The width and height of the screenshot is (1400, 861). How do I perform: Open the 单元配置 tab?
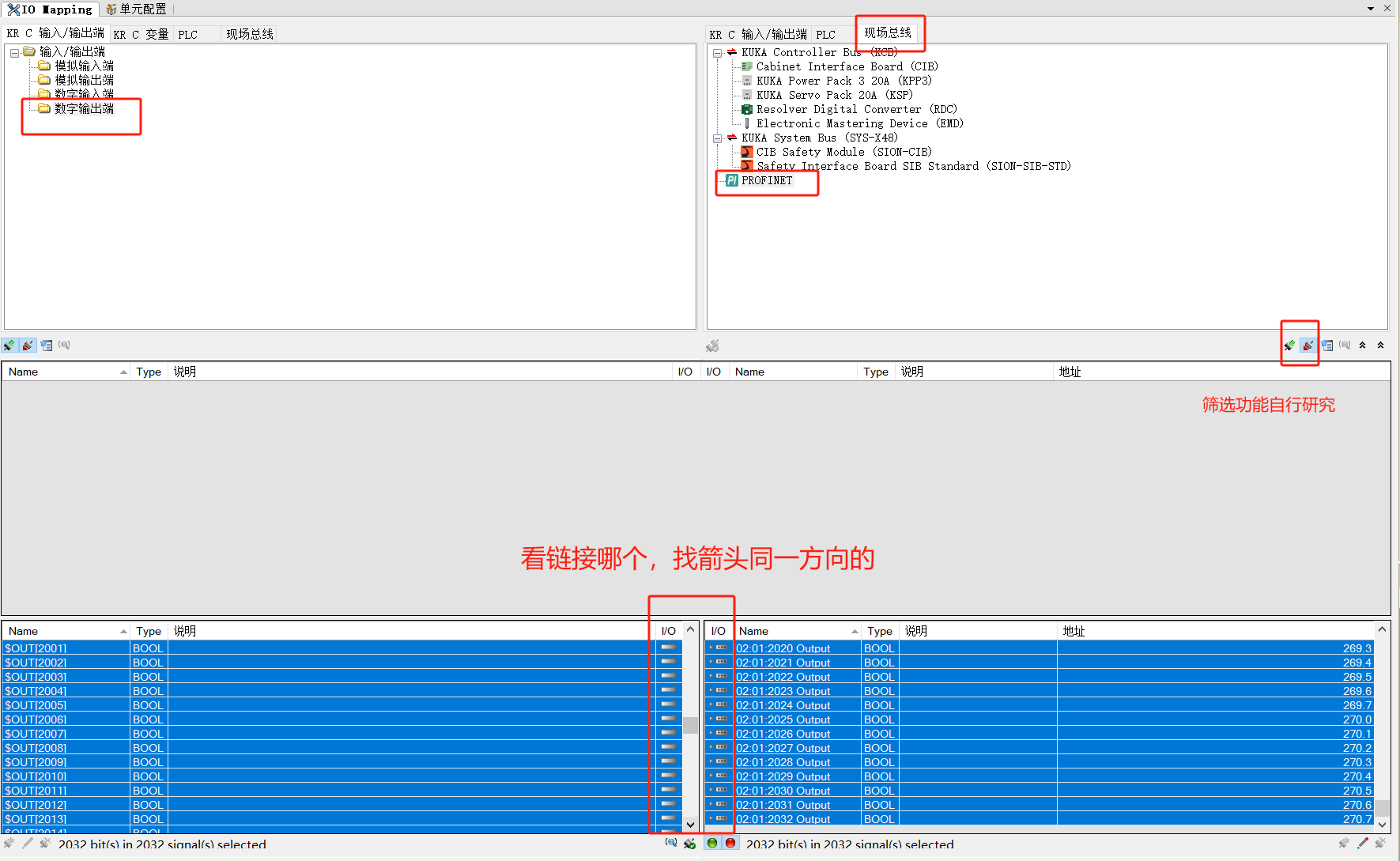pos(136,9)
